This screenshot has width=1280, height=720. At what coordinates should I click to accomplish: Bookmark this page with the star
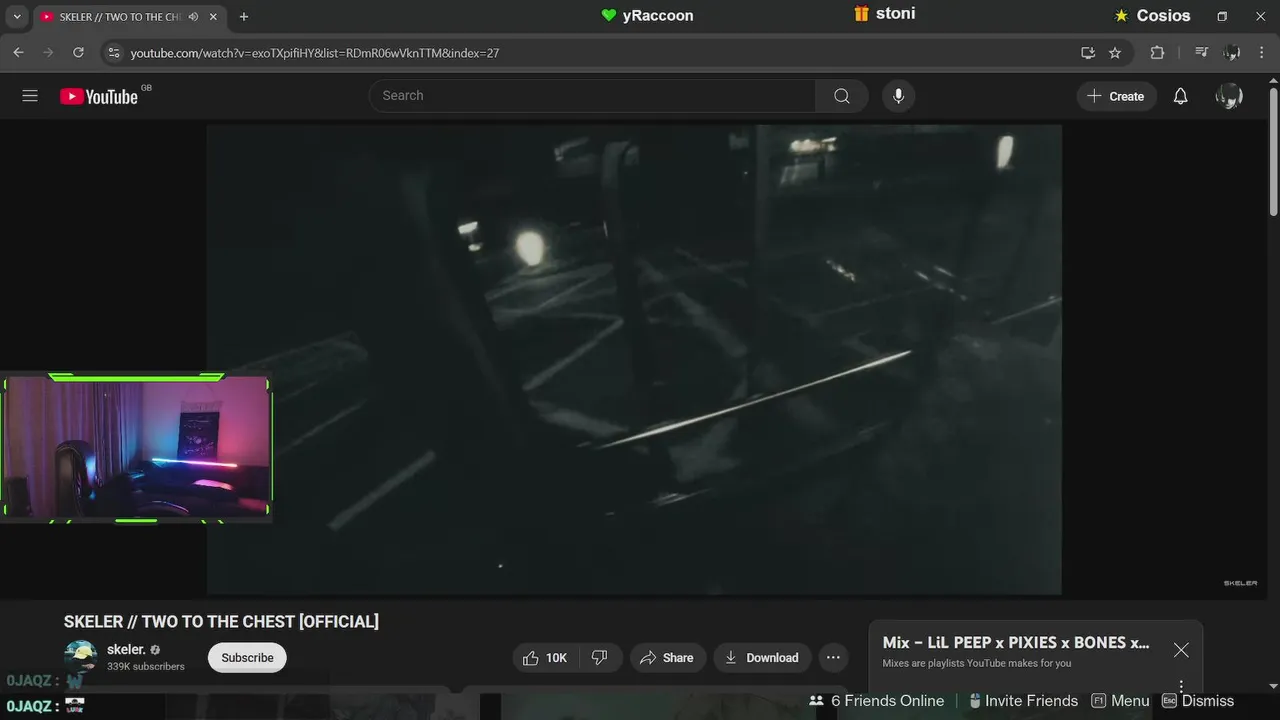click(1115, 53)
